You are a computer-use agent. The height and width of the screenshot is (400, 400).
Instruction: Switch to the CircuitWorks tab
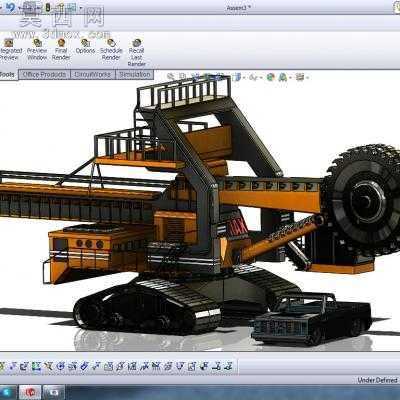tap(93, 74)
